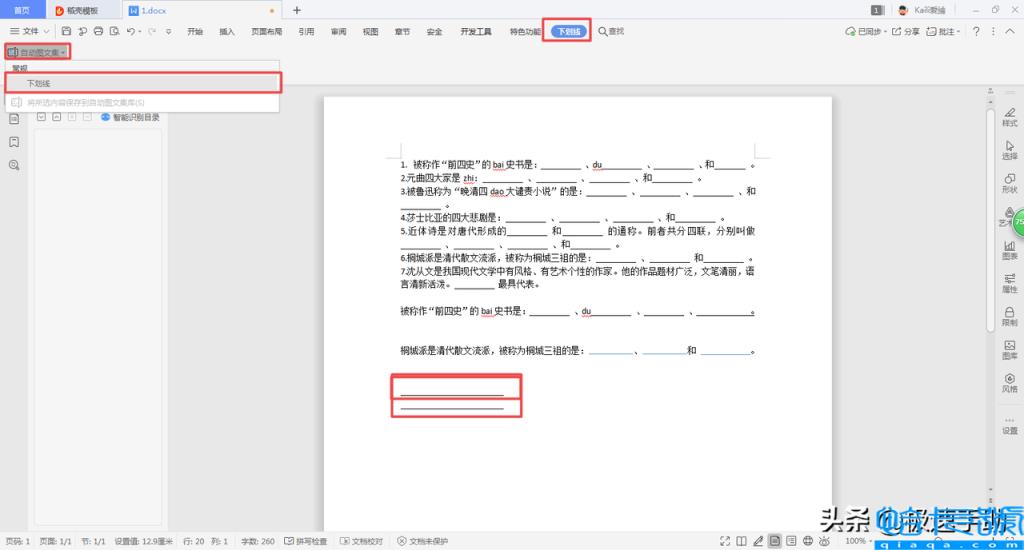
Task: Switch to the 首页 home tab
Action: [22, 10]
